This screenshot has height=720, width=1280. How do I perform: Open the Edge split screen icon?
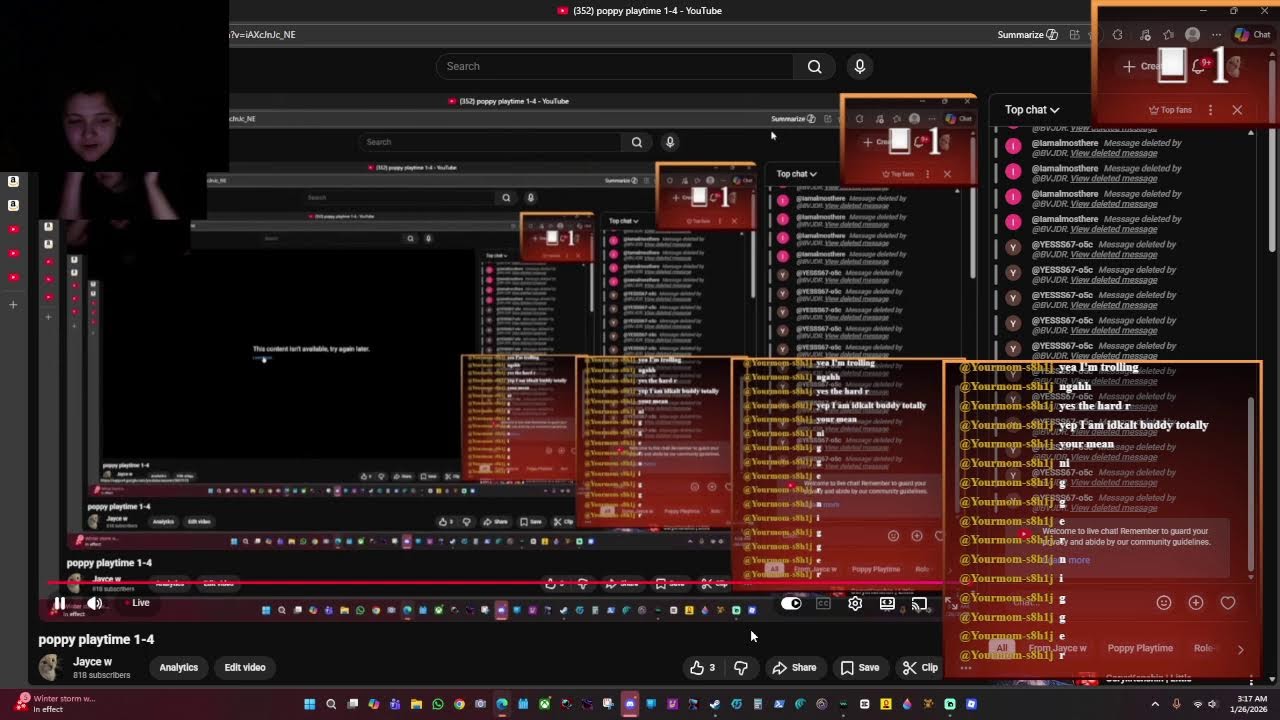[1074, 35]
